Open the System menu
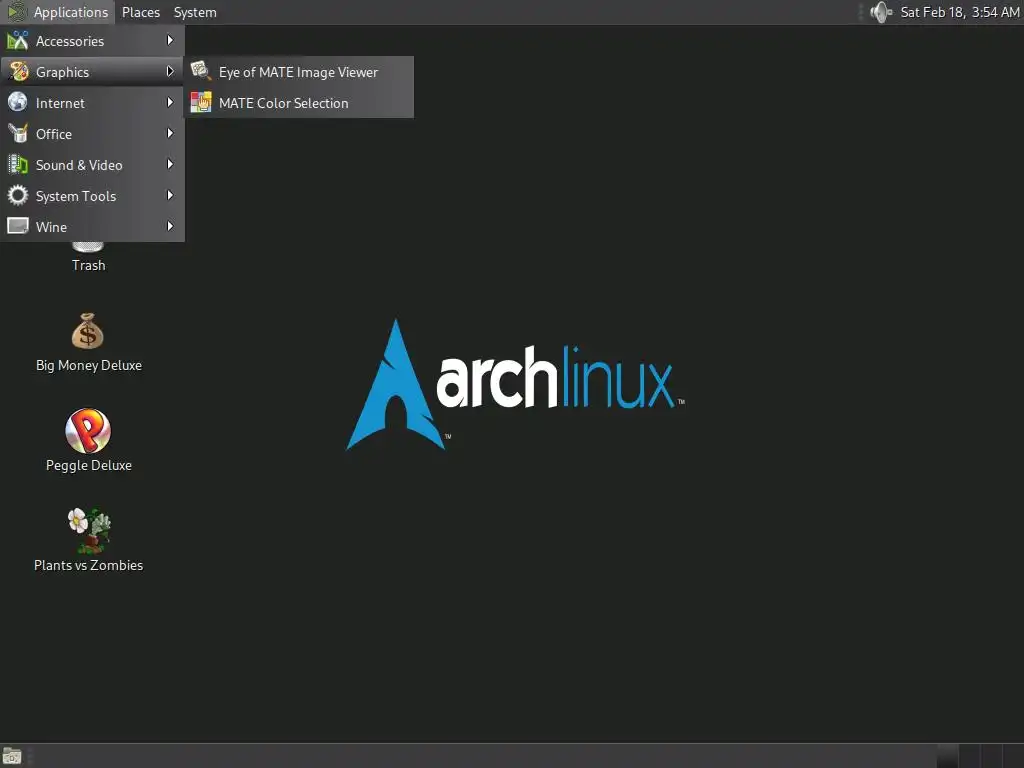1024x768 pixels. [195, 12]
